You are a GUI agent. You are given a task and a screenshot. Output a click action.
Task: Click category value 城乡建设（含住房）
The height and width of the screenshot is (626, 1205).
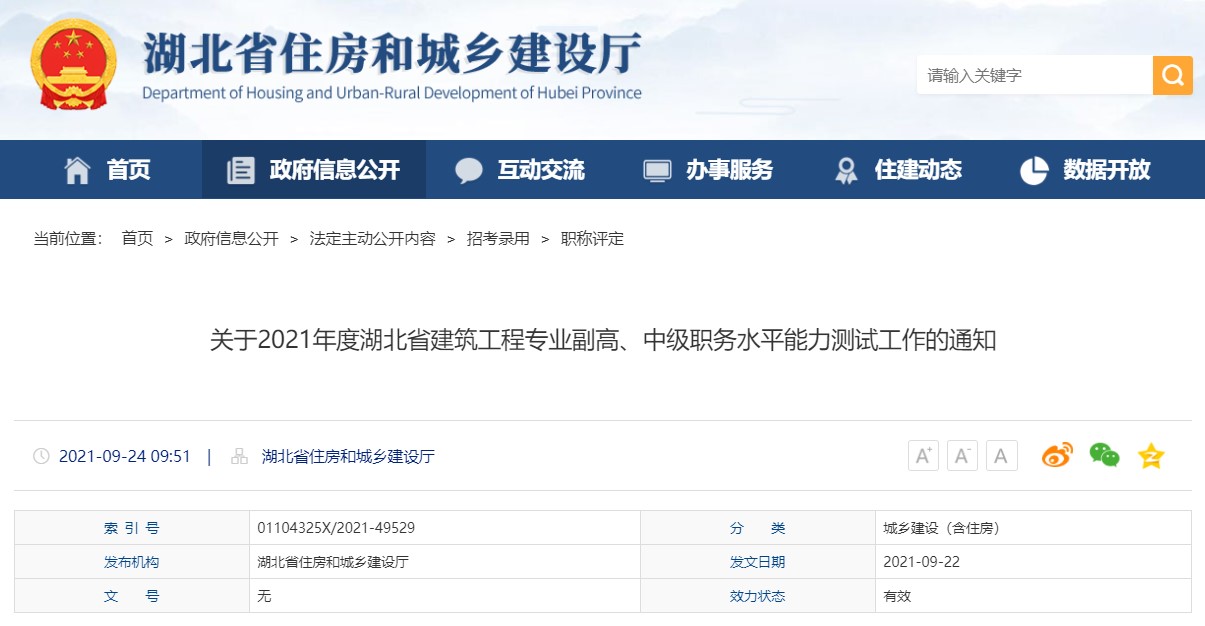point(942,528)
